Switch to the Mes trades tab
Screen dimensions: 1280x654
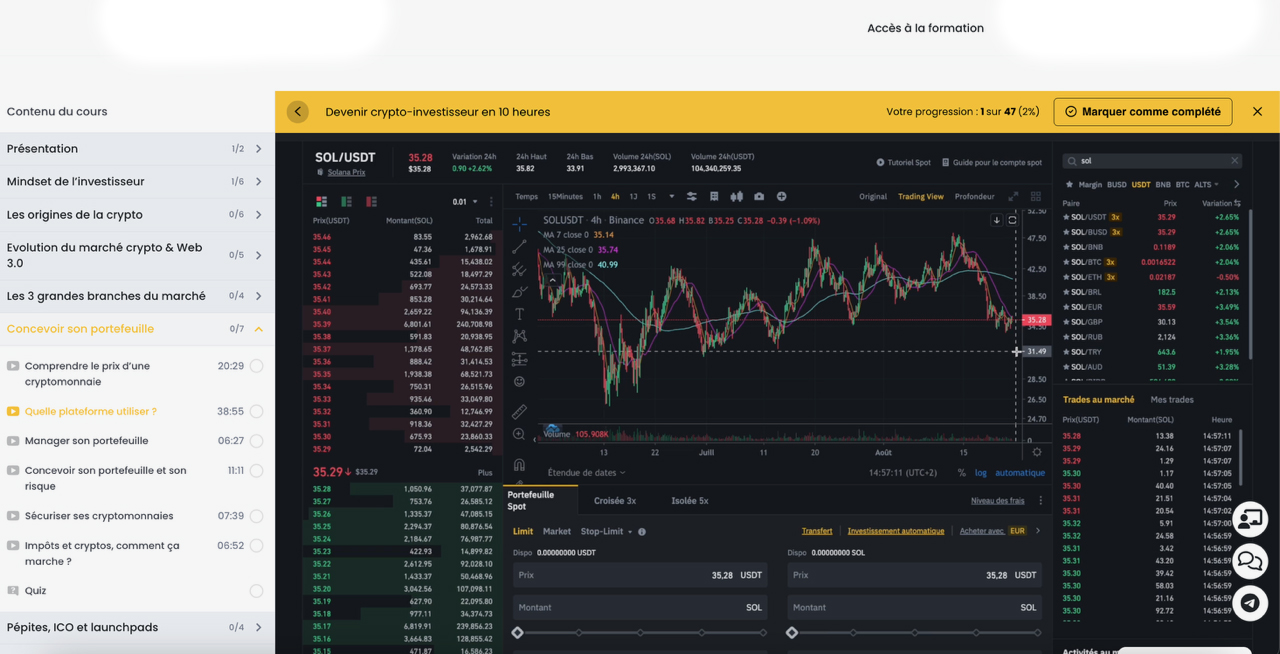(1172, 400)
